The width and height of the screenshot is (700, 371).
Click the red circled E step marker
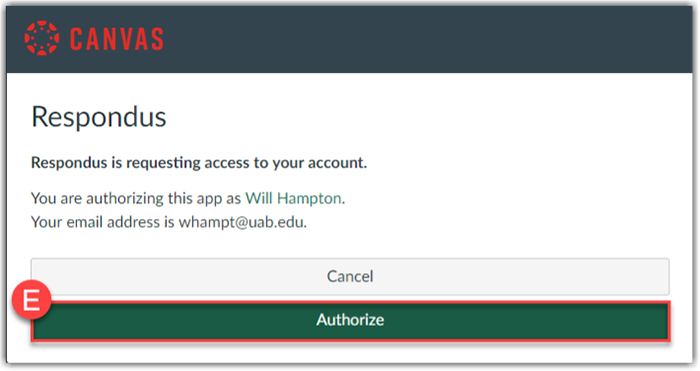(x=31, y=300)
